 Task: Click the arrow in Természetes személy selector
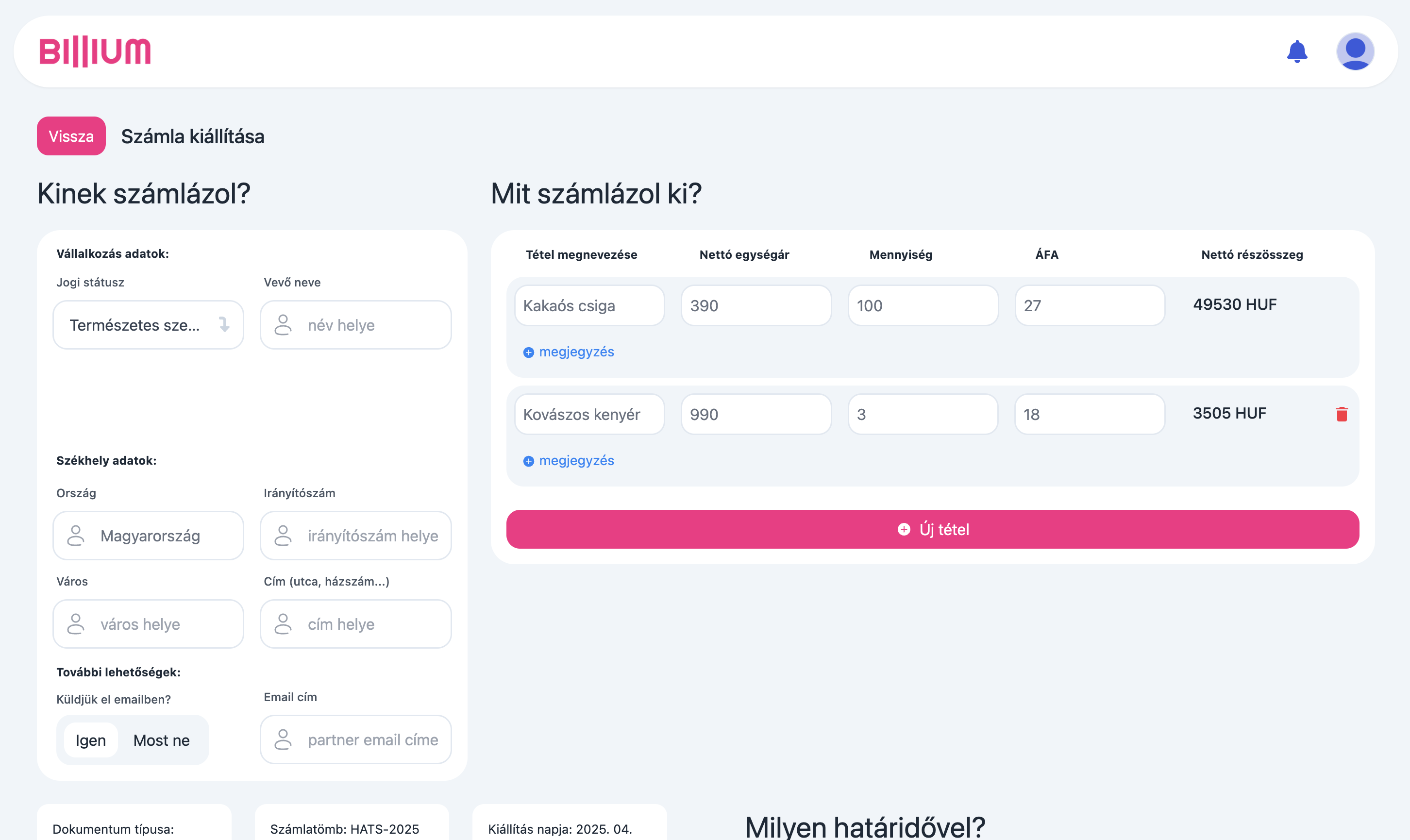point(224,324)
